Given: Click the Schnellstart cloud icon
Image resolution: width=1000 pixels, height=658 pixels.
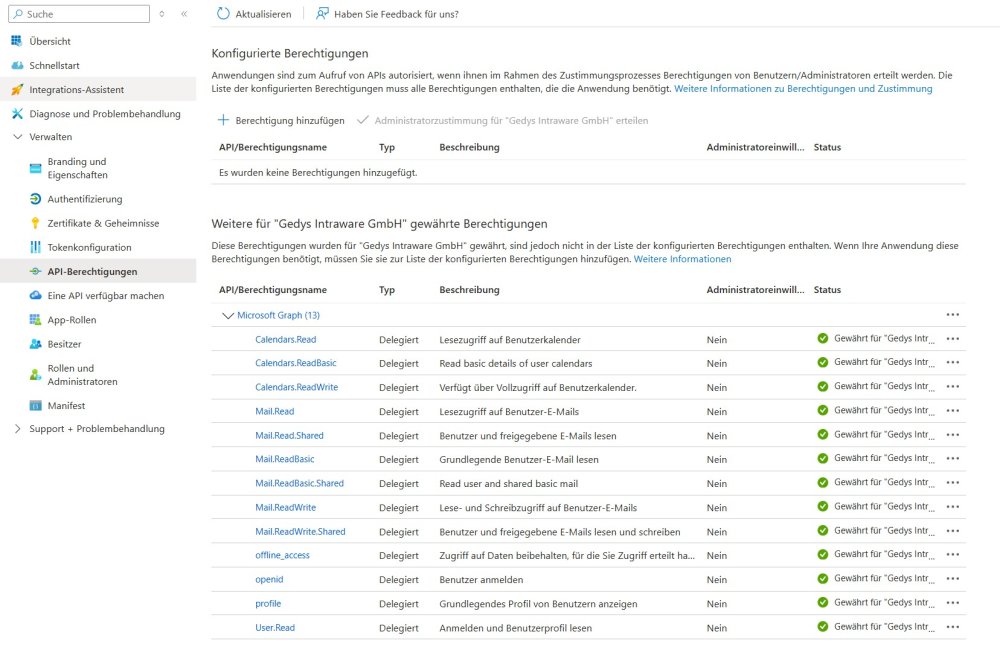Looking at the screenshot, I should tap(17, 65).
